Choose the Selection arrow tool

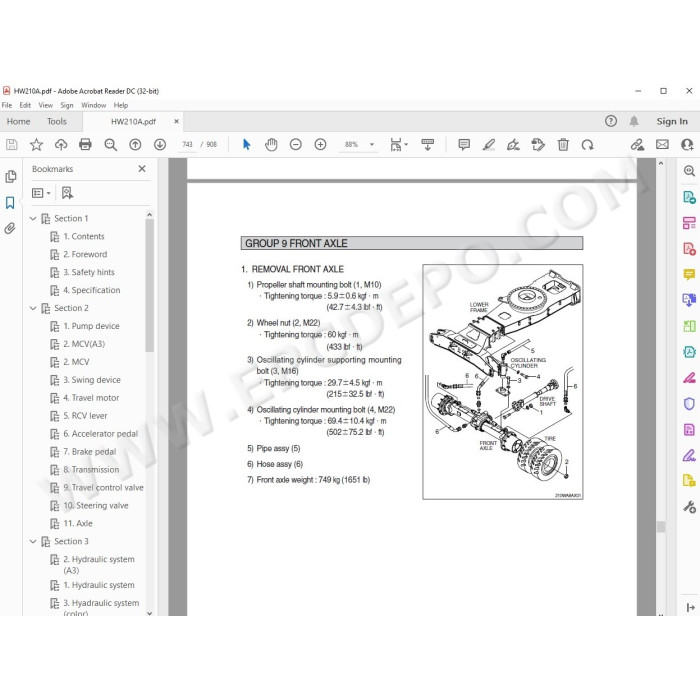(246, 145)
